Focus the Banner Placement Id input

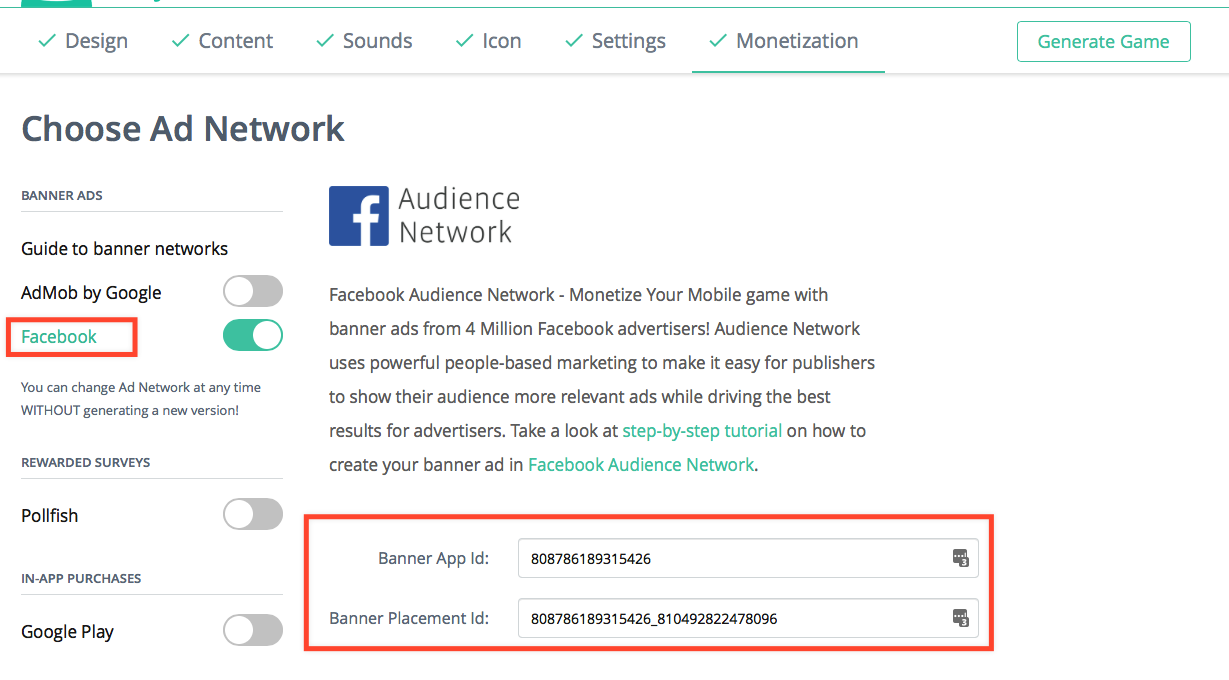pos(748,618)
